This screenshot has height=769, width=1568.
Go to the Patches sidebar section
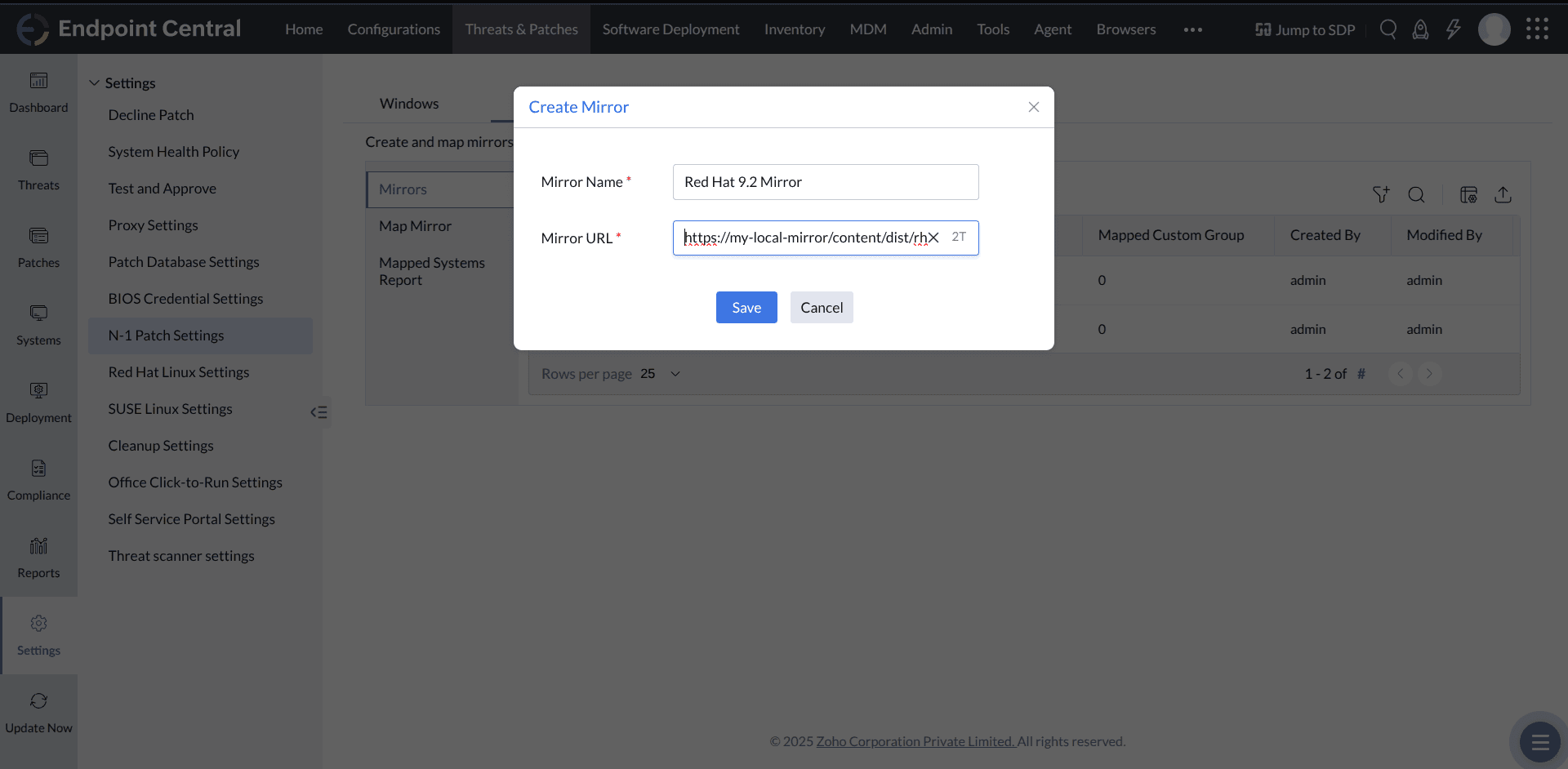pyautogui.click(x=38, y=248)
